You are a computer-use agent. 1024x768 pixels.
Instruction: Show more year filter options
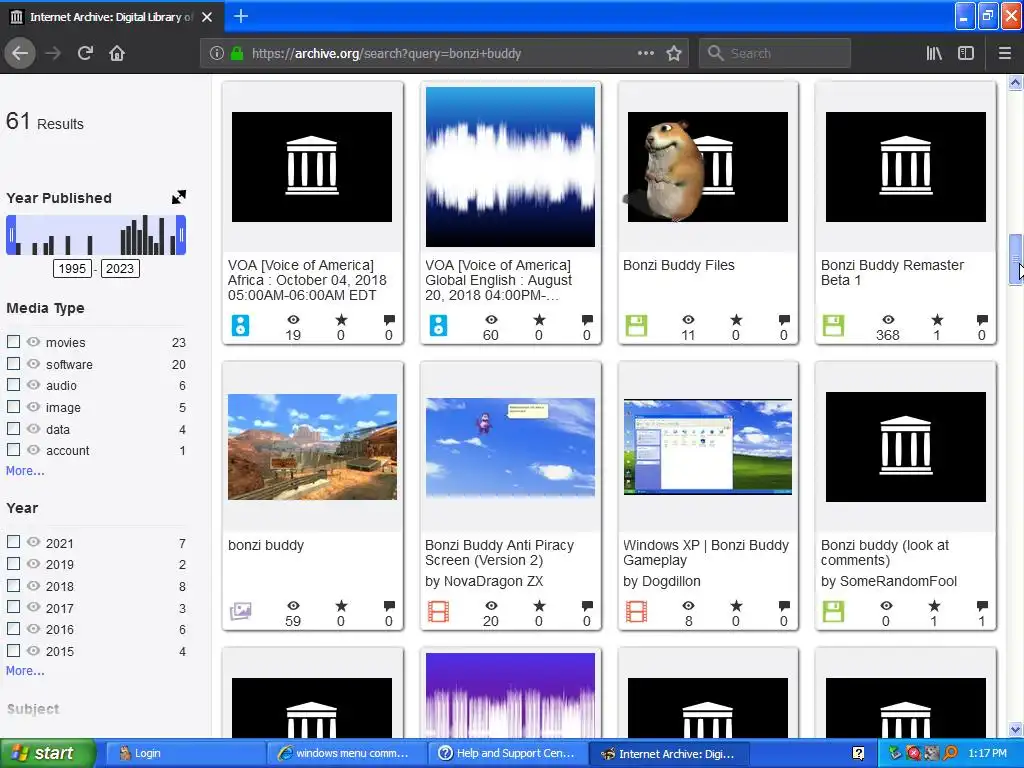[25, 671]
